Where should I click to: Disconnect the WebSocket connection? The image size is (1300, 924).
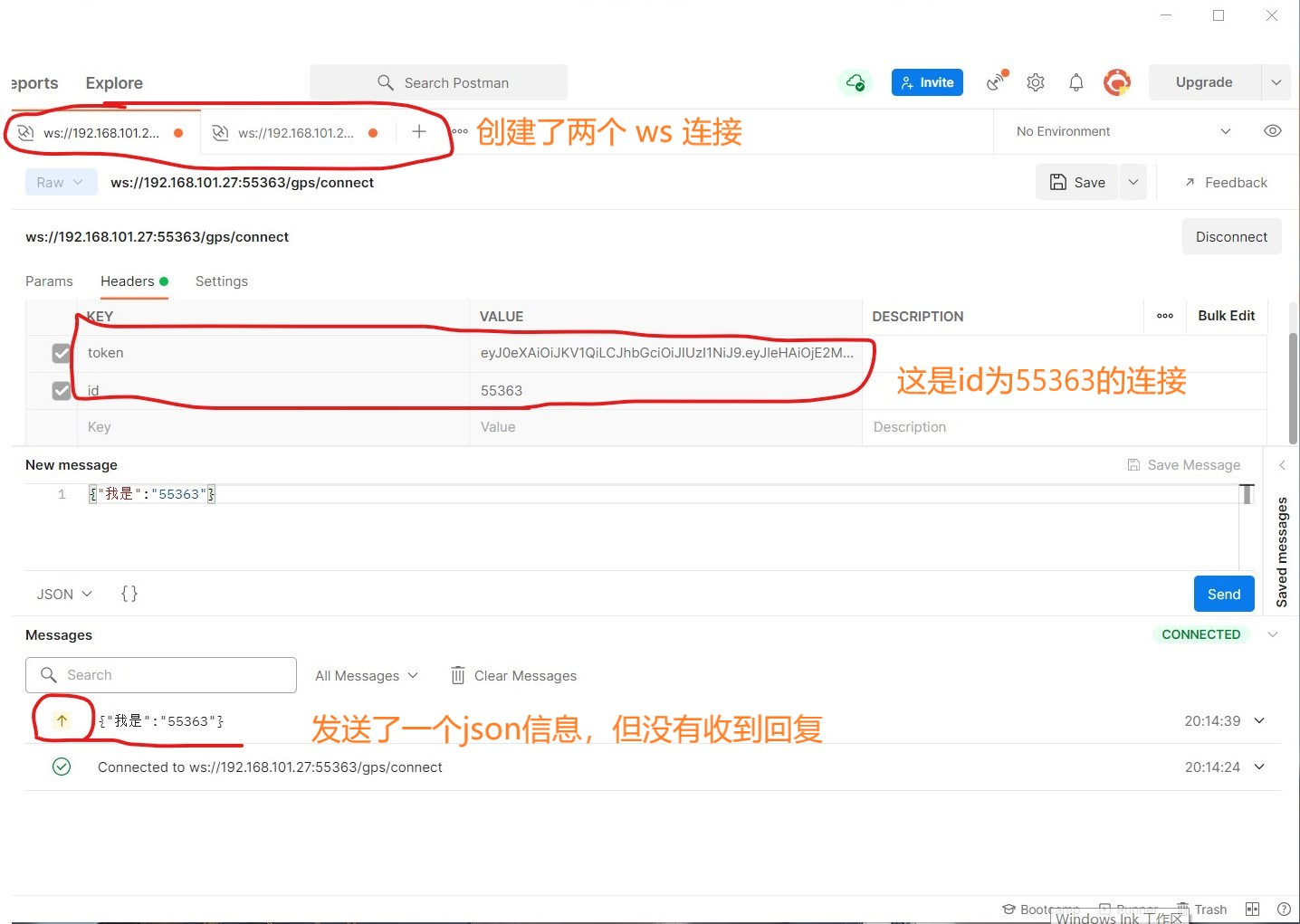pyautogui.click(x=1231, y=237)
